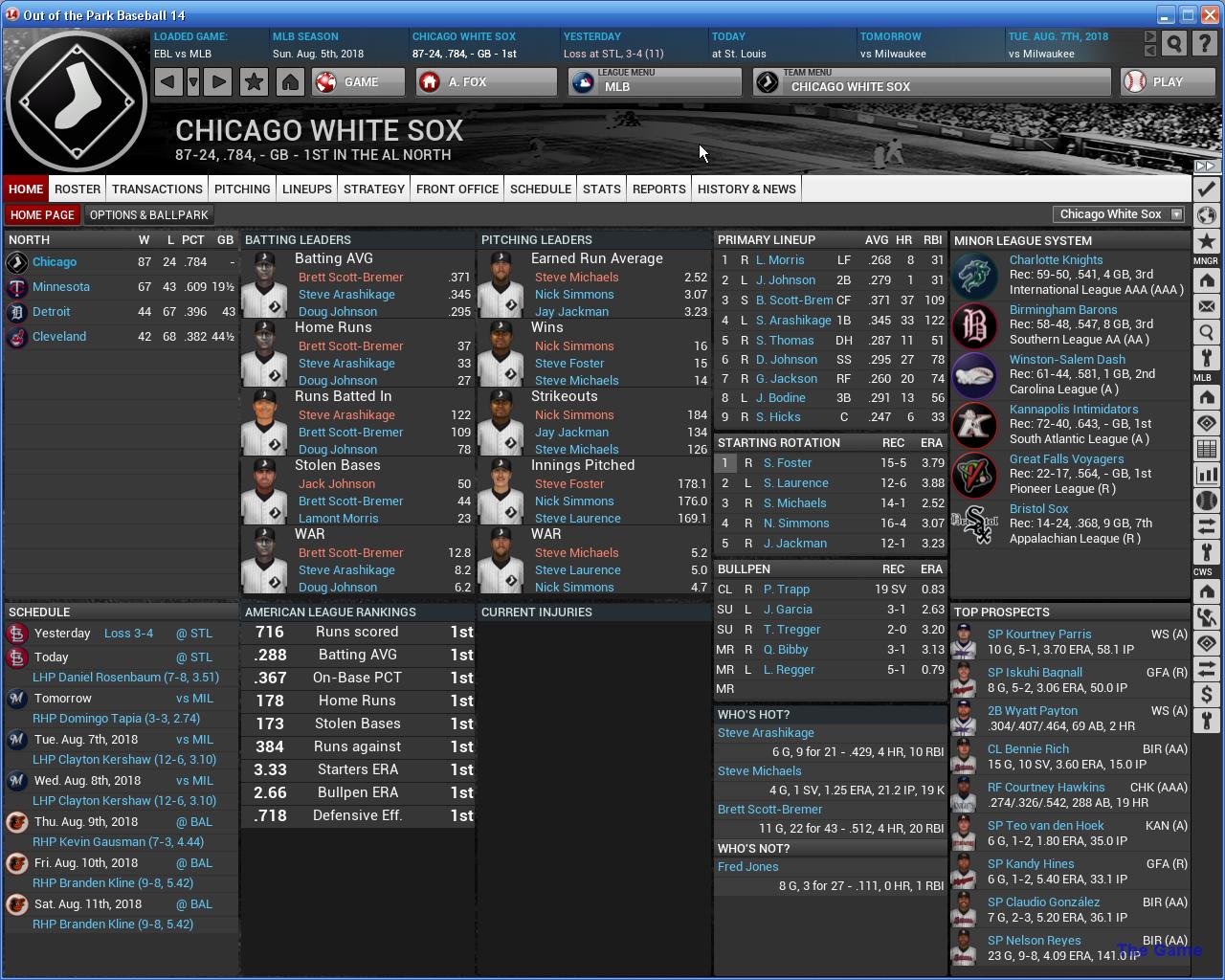Open the STATS tab
The width and height of the screenshot is (1225, 980).
click(x=602, y=189)
